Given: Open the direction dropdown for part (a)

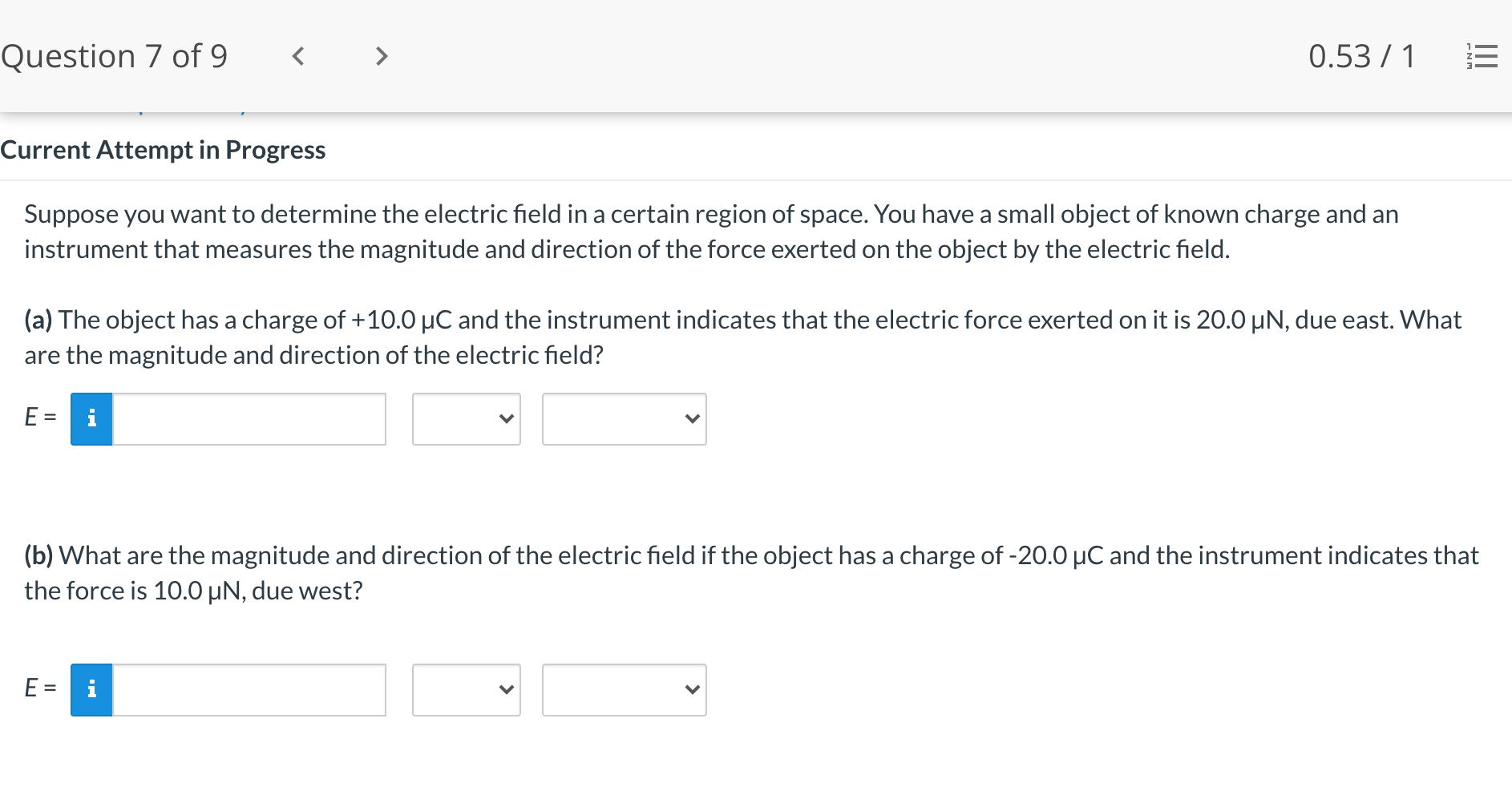Looking at the screenshot, I should 624,418.
